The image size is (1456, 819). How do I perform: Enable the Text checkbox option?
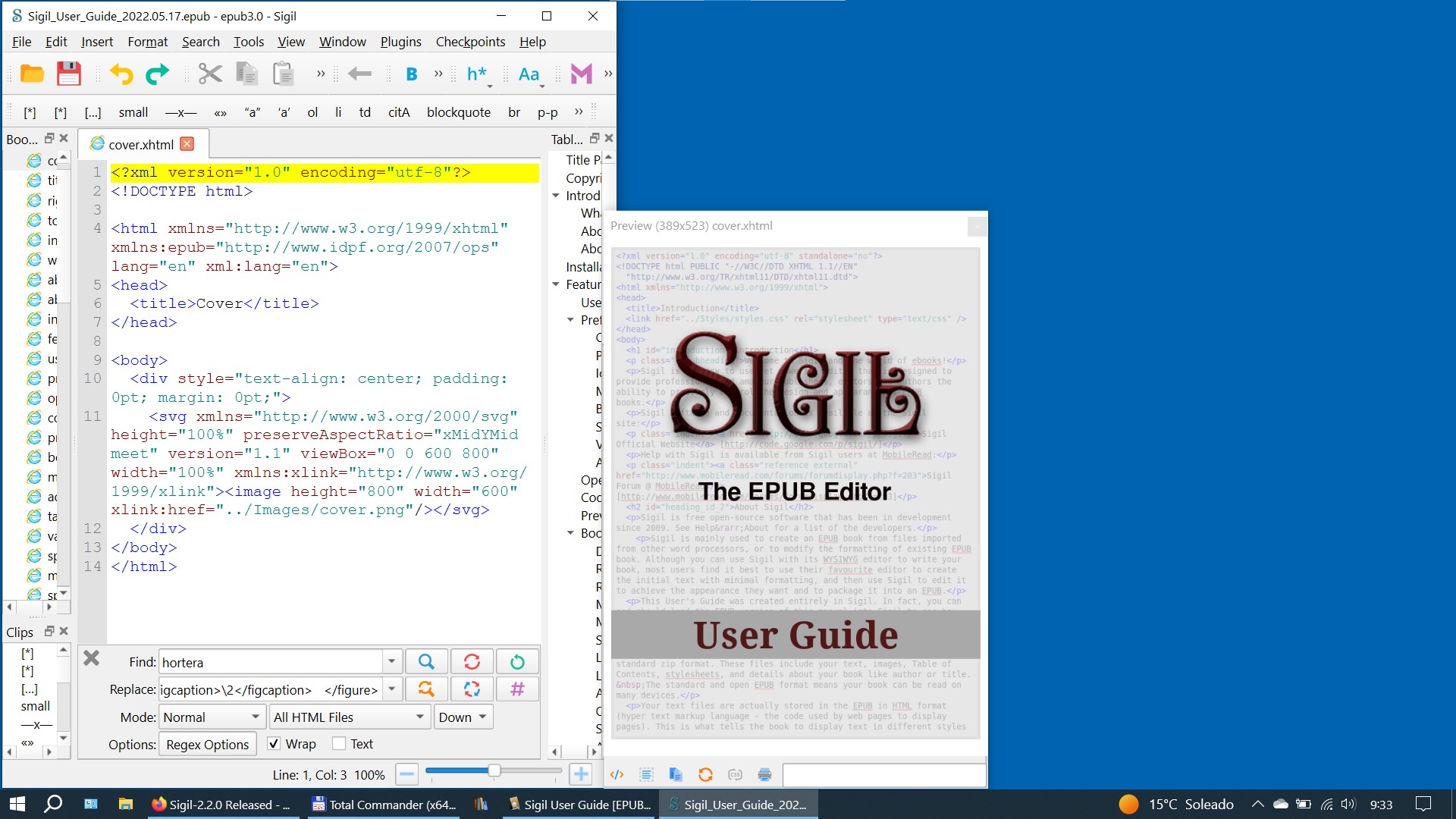coord(339,744)
